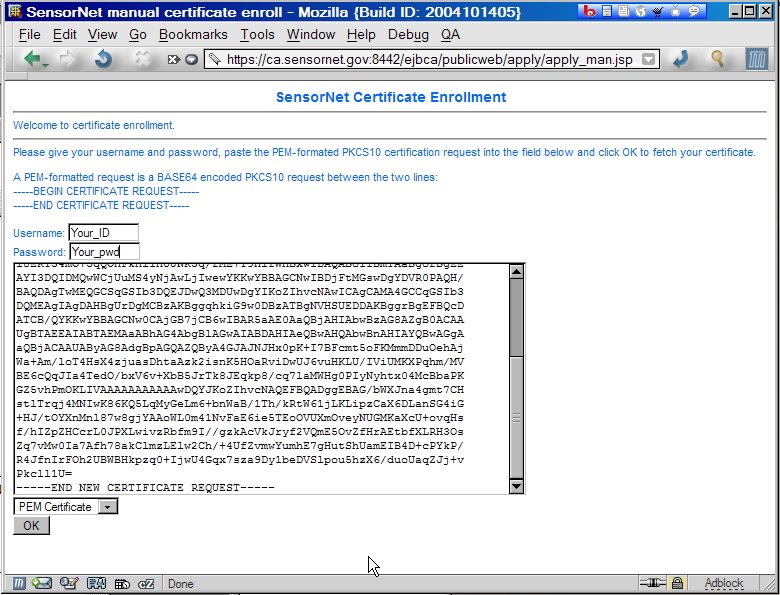780x595 pixels.
Task: Click the 'Done' status bar text
Action: 181,584
